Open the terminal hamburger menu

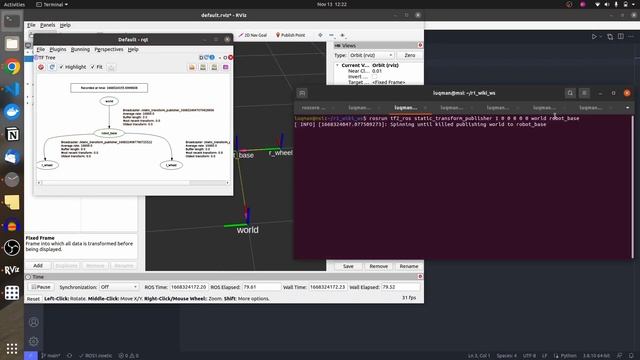(584, 93)
